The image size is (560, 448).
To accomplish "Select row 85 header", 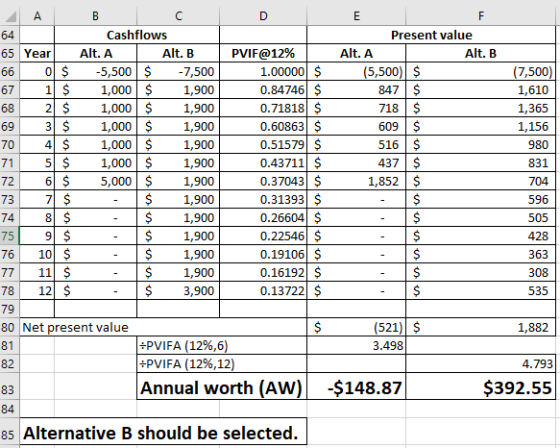I will [10, 433].
